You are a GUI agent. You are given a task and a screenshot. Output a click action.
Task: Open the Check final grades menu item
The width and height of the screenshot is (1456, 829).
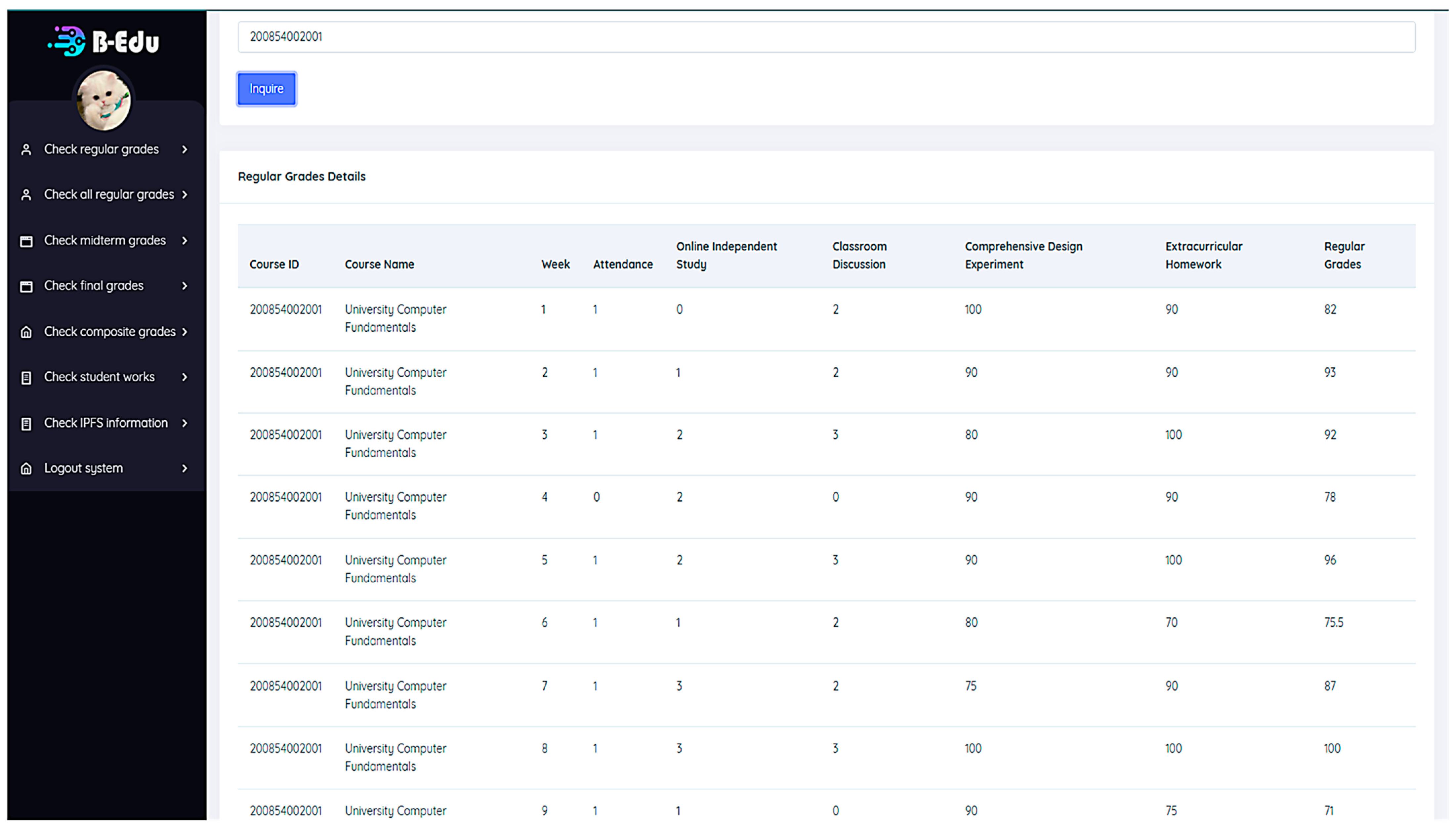click(x=94, y=286)
